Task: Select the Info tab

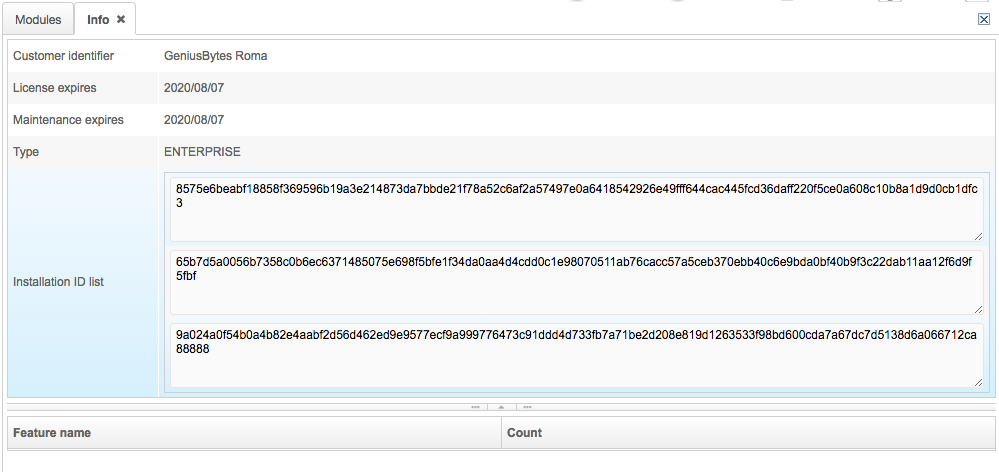Action: click(x=98, y=20)
